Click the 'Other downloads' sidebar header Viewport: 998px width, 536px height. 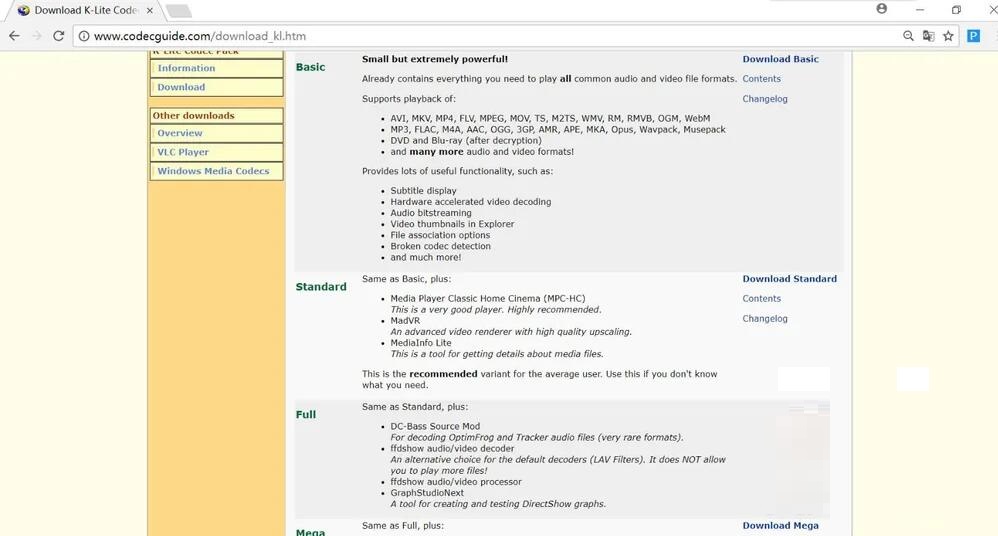click(193, 115)
